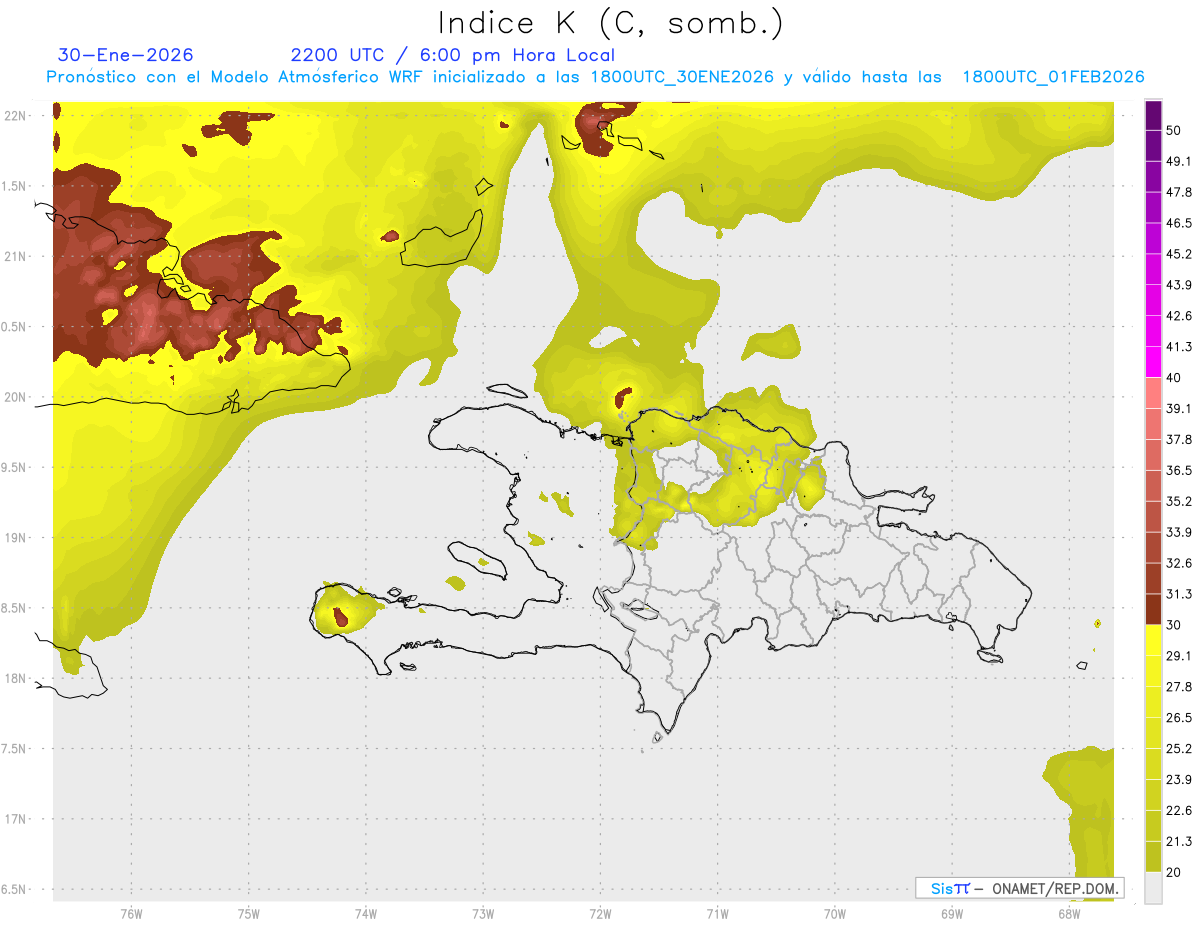This screenshot has width=1200, height=927.
Task: Pick the magenta swatch between 40 and 41.3
Action: [x=1153, y=362]
